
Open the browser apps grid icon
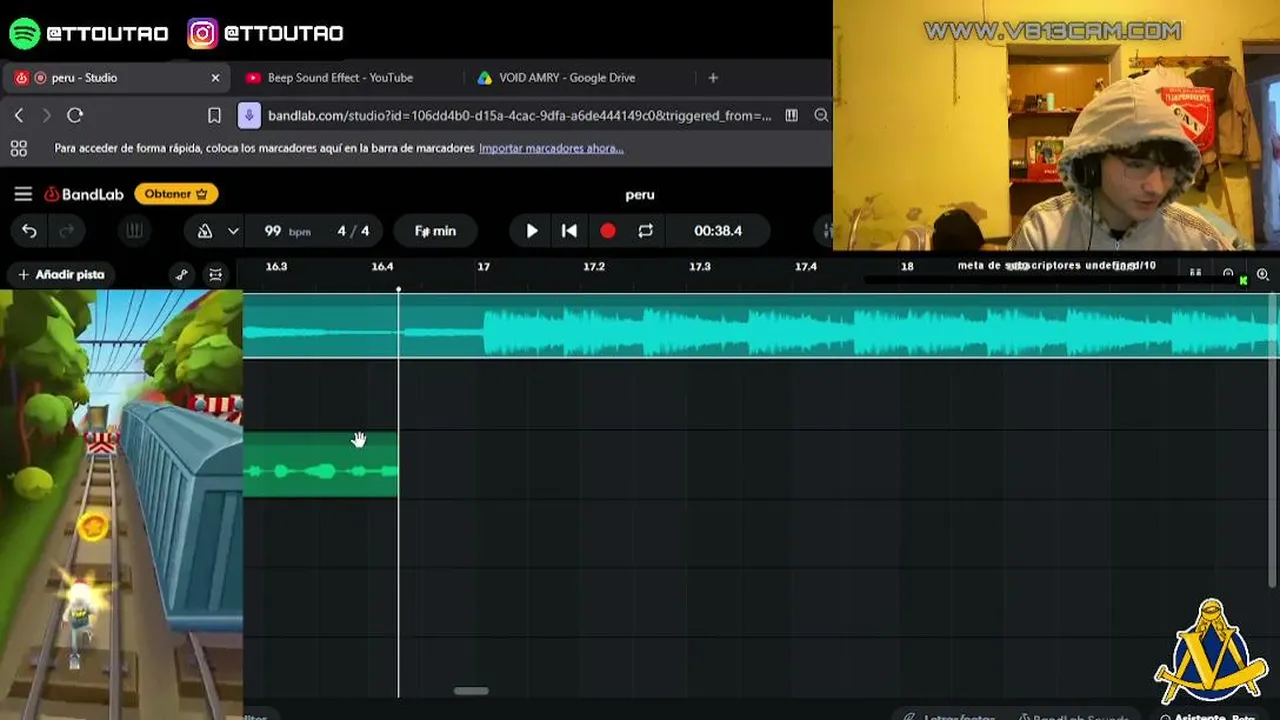coord(19,148)
